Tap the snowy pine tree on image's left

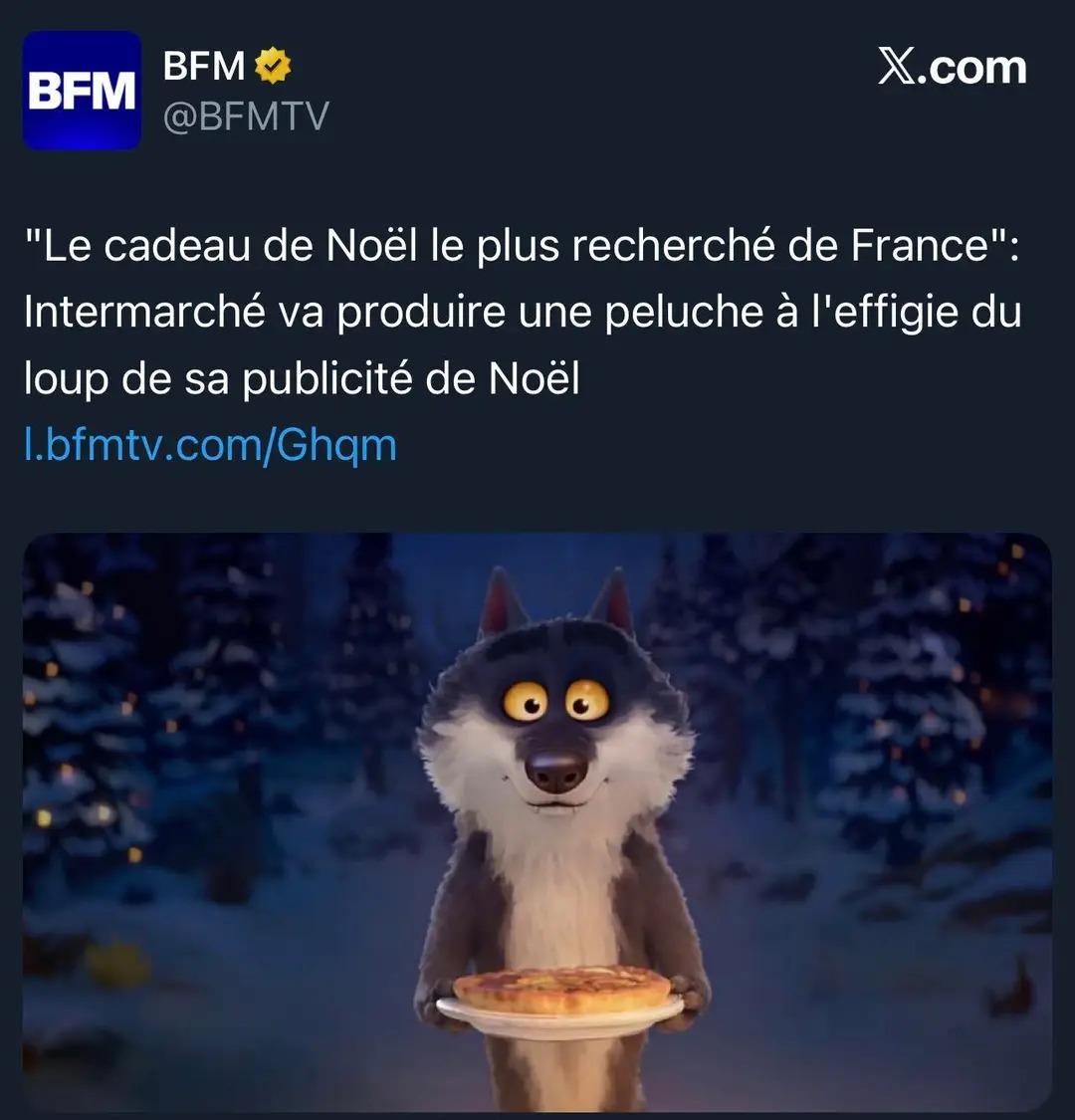click(x=83, y=714)
